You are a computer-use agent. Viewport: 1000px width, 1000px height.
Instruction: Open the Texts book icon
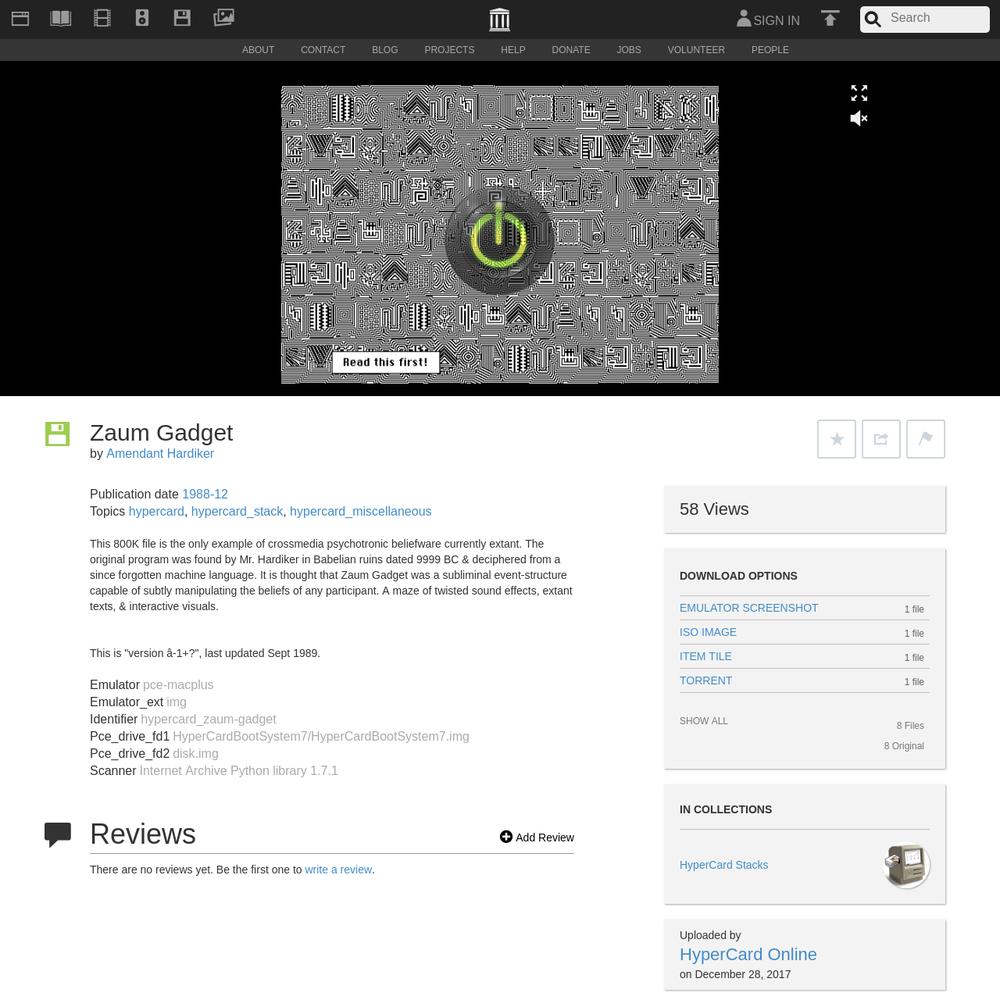pos(61,18)
